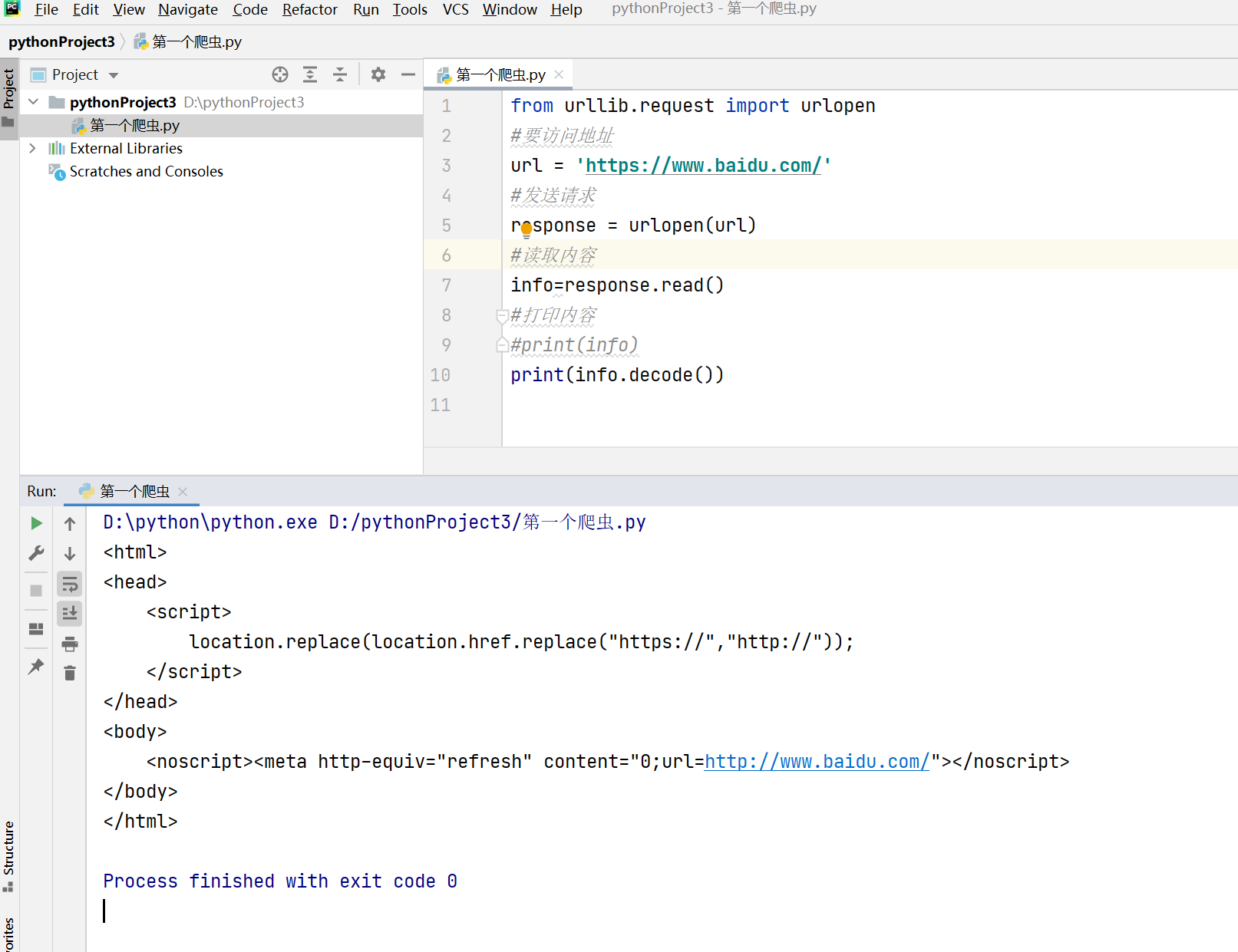Open run configuration wrench icon
Screen dimensions: 1238x952
(x=36, y=553)
